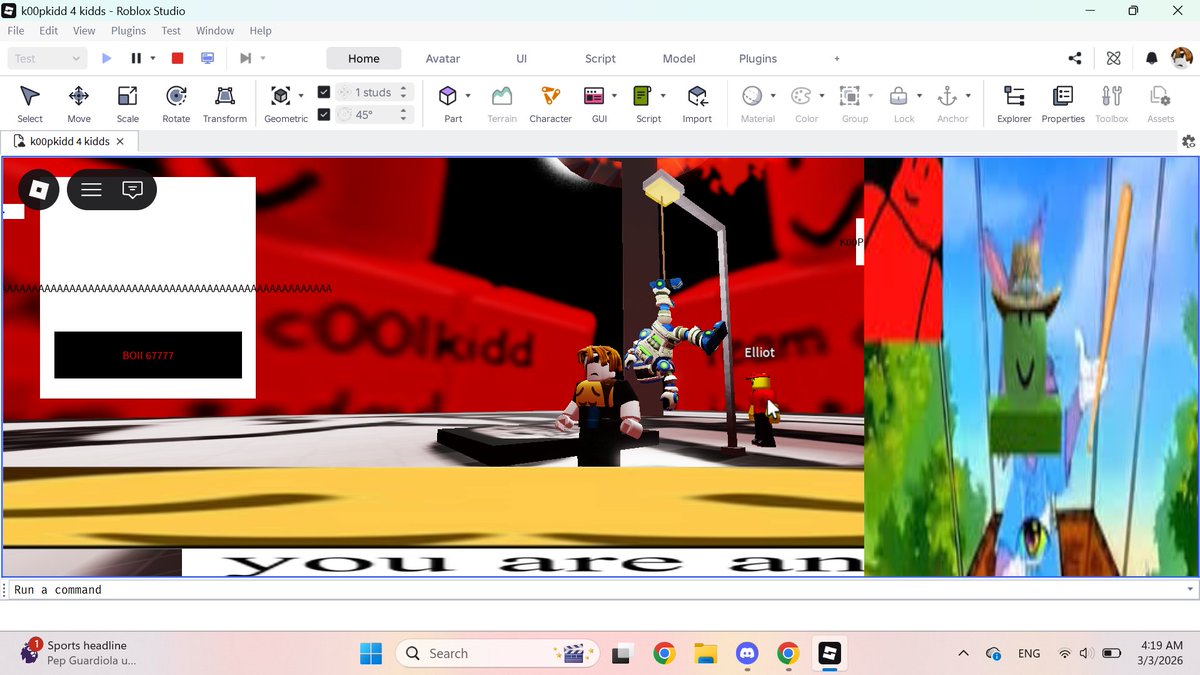Toggle the 45° rotate snapping checkbox
Screen dimensions: 1200x675
click(x=323, y=114)
